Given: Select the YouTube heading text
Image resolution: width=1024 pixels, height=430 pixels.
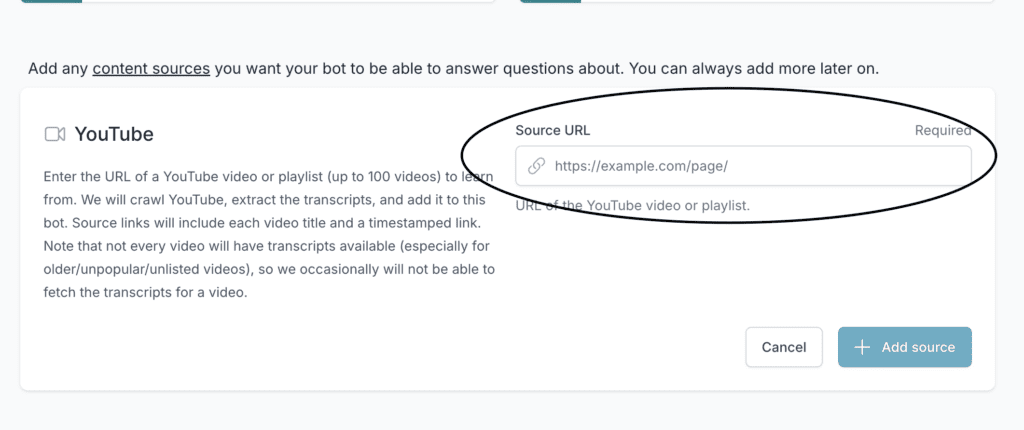Looking at the screenshot, I should pyautogui.click(x=114, y=134).
